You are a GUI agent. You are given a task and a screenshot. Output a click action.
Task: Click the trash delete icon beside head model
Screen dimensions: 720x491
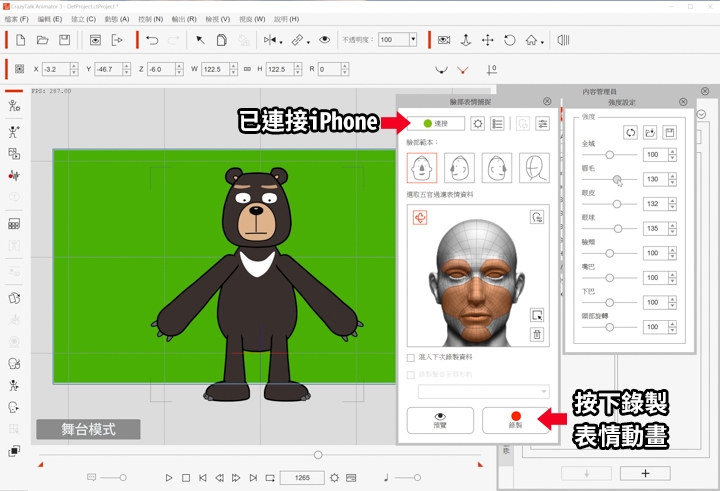click(x=537, y=334)
